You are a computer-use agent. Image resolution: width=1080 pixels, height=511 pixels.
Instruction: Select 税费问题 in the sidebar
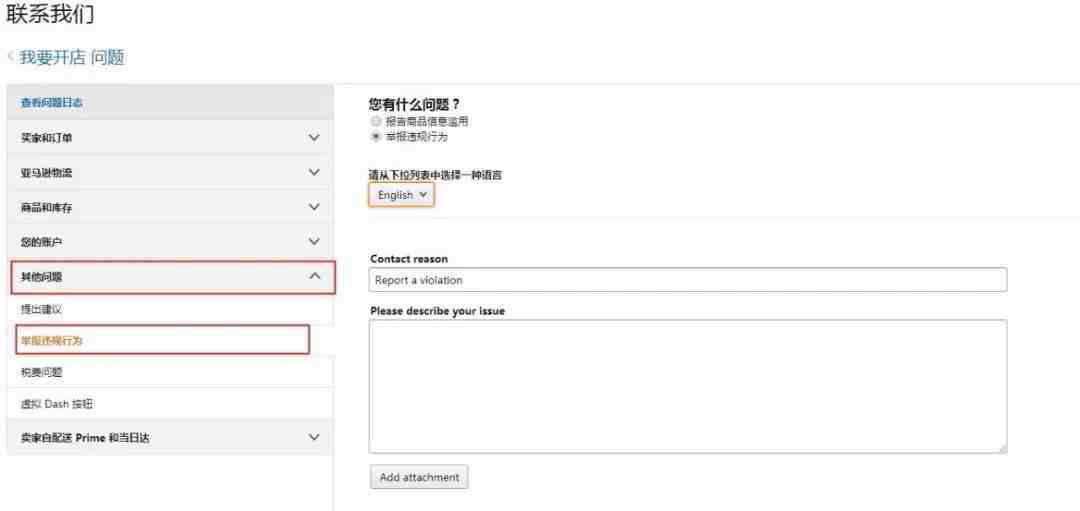coord(42,372)
